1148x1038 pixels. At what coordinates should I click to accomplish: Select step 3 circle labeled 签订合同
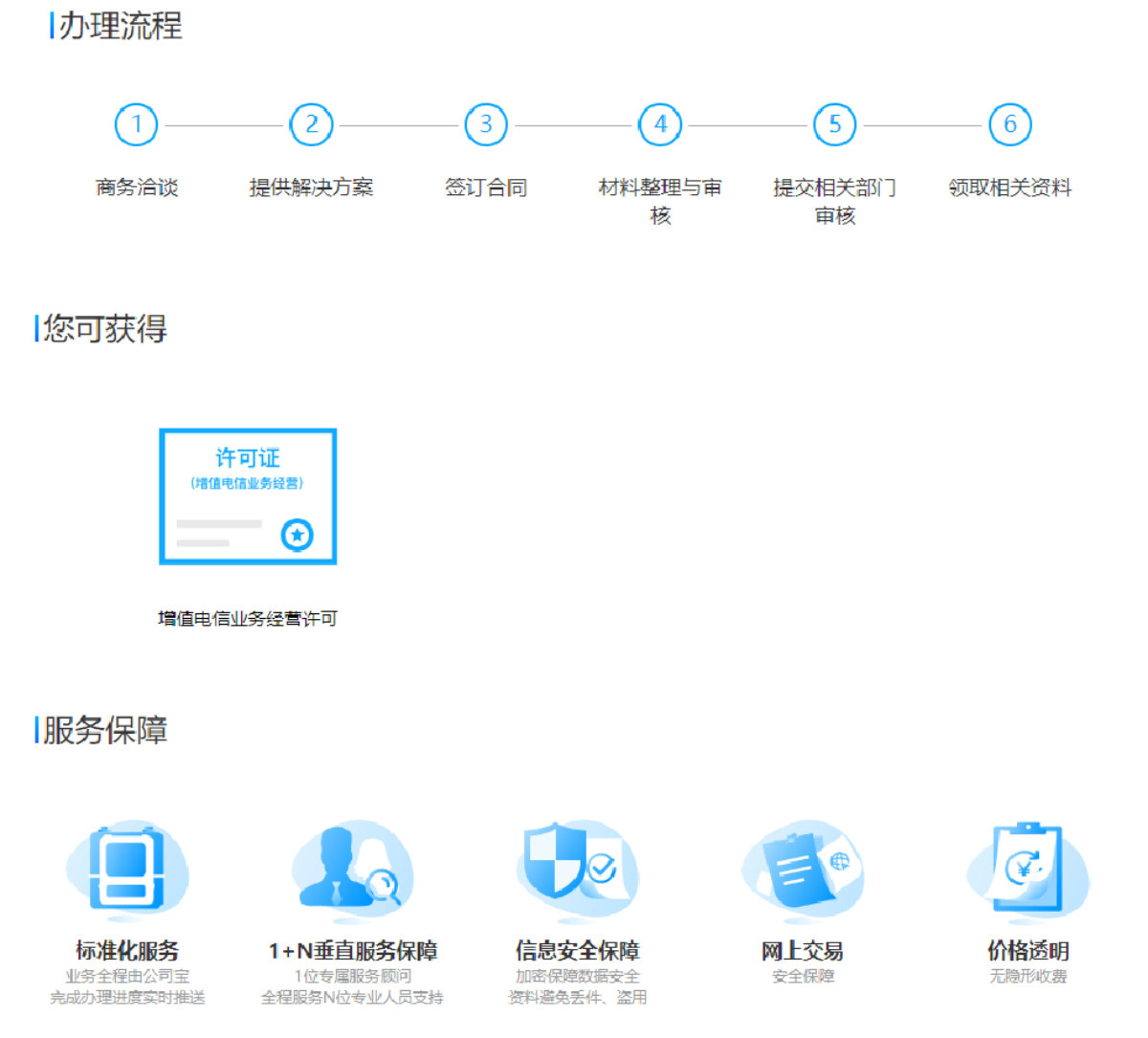pos(486,123)
